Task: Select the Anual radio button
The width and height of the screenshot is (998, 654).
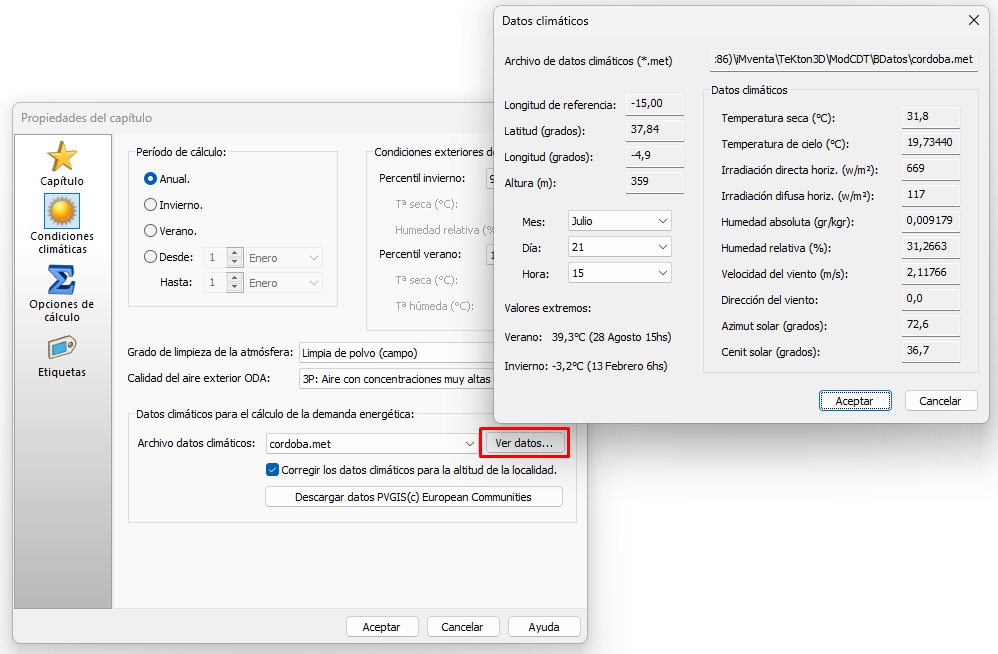Action: pos(151,179)
